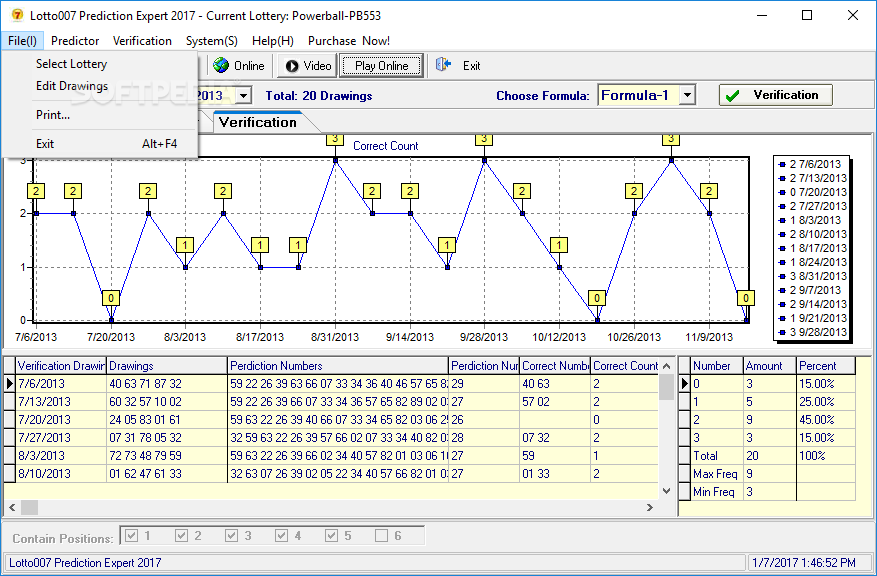Click the Play Online button

(x=381, y=66)
